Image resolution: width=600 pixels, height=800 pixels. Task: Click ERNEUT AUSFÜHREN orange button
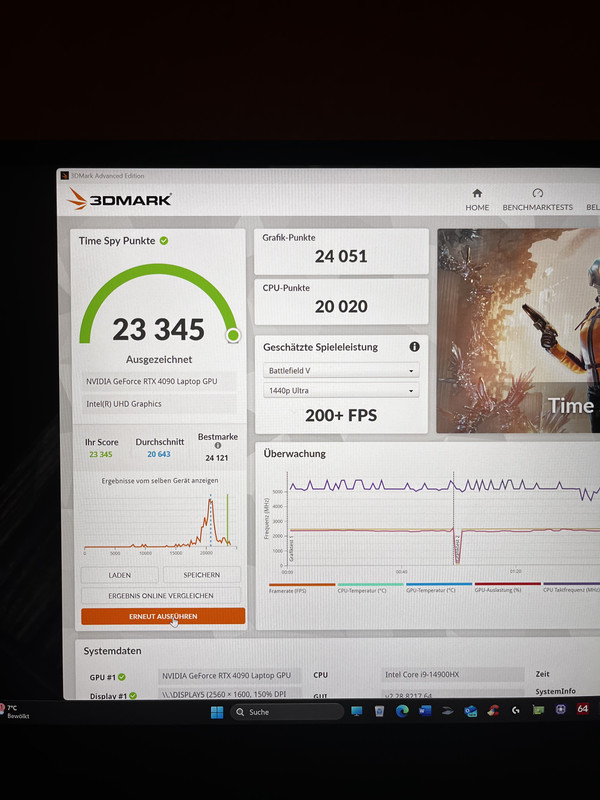(x=163, y=616)
